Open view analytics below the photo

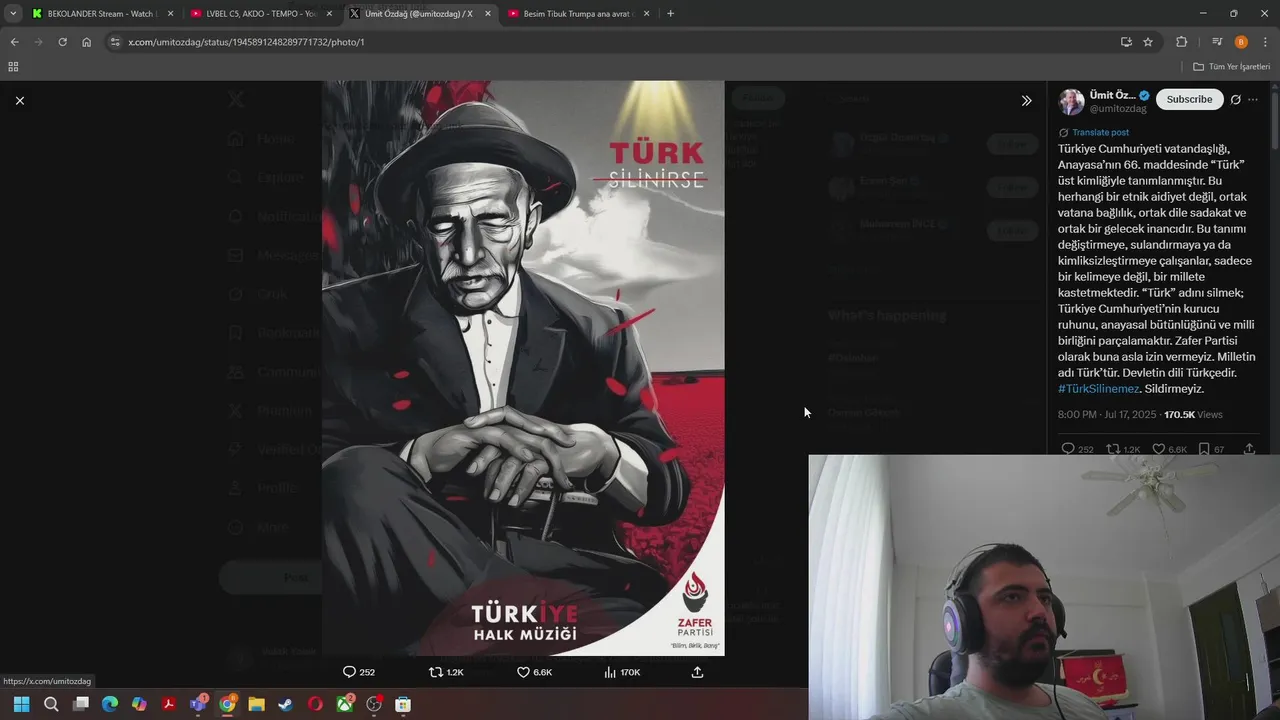(610, 672)
